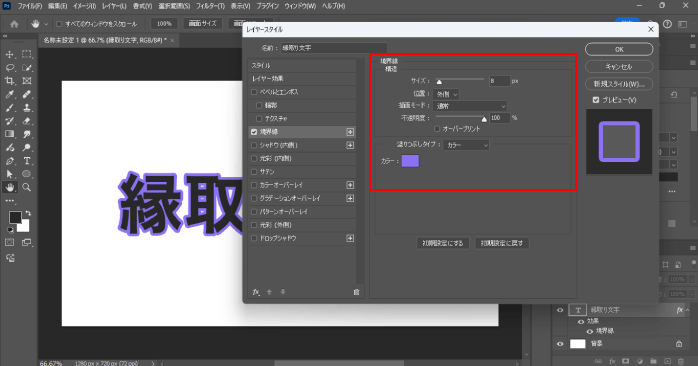Select the Spot Healing Brush tool

tap(27, 94)
